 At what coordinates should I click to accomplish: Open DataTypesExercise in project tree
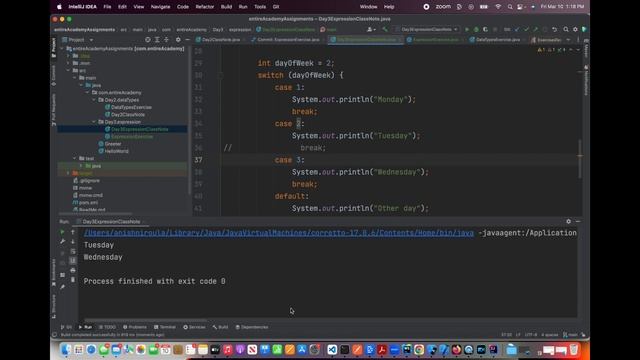[128, 107]
